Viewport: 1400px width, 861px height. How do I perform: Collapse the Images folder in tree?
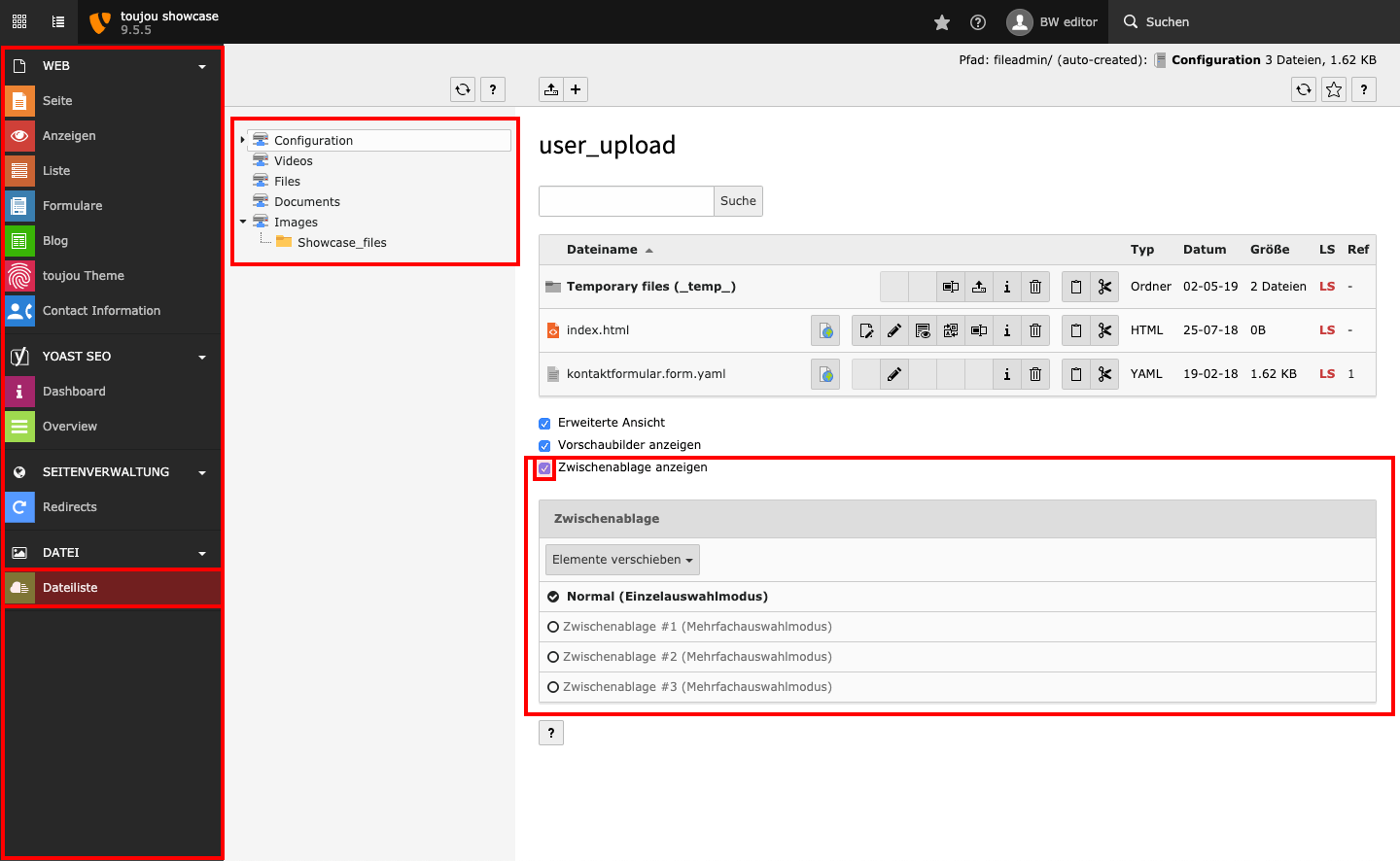point(243,222)
